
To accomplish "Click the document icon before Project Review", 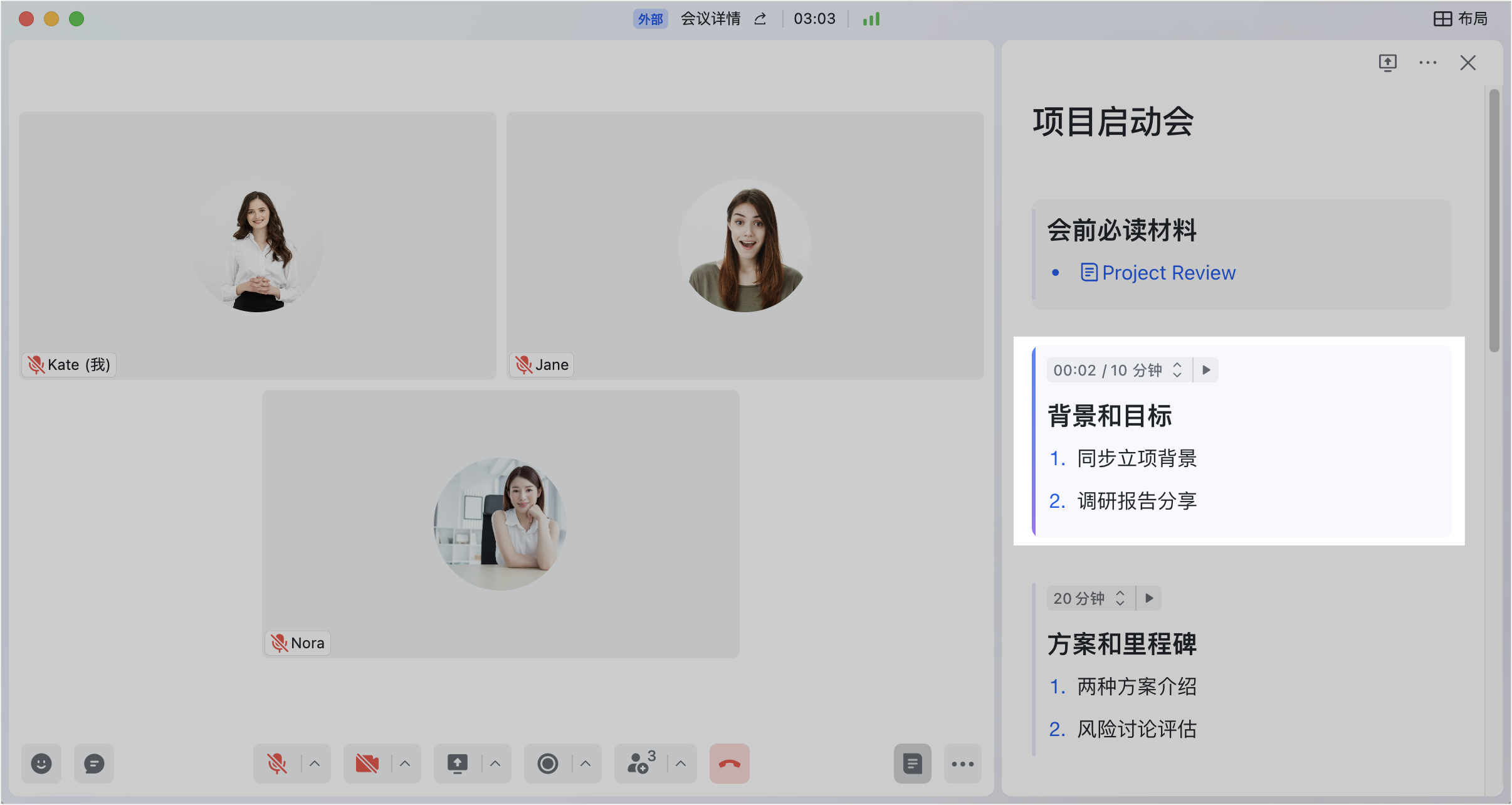I will [x=1089, y=273].
